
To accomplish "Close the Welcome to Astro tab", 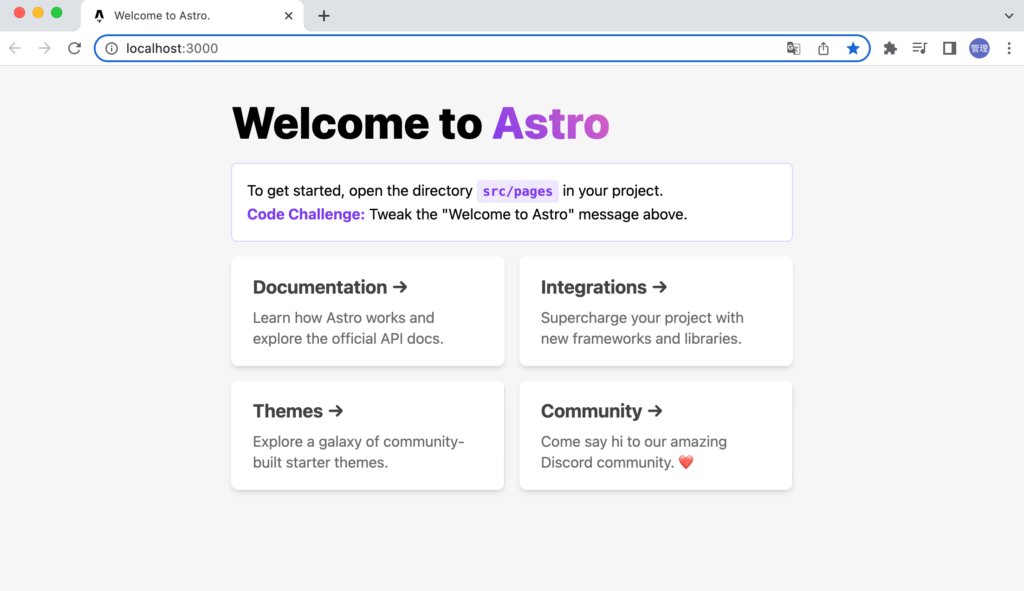I will tap(289, 15).
